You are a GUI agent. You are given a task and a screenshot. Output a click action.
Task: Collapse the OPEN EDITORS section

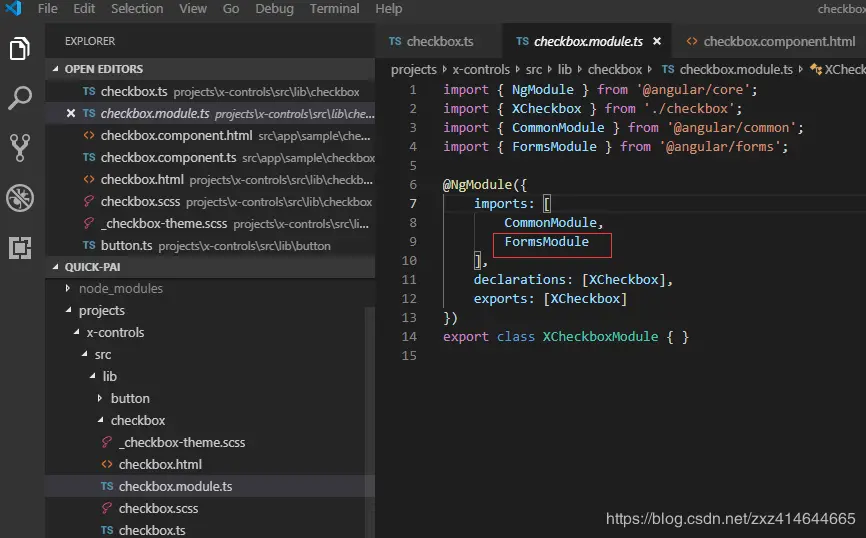(x=55, y=69)
